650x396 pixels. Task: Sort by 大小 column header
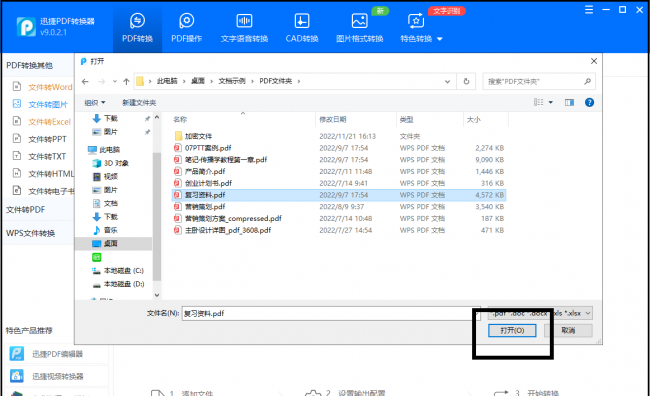pyautogui.click(x=474, y=119)
